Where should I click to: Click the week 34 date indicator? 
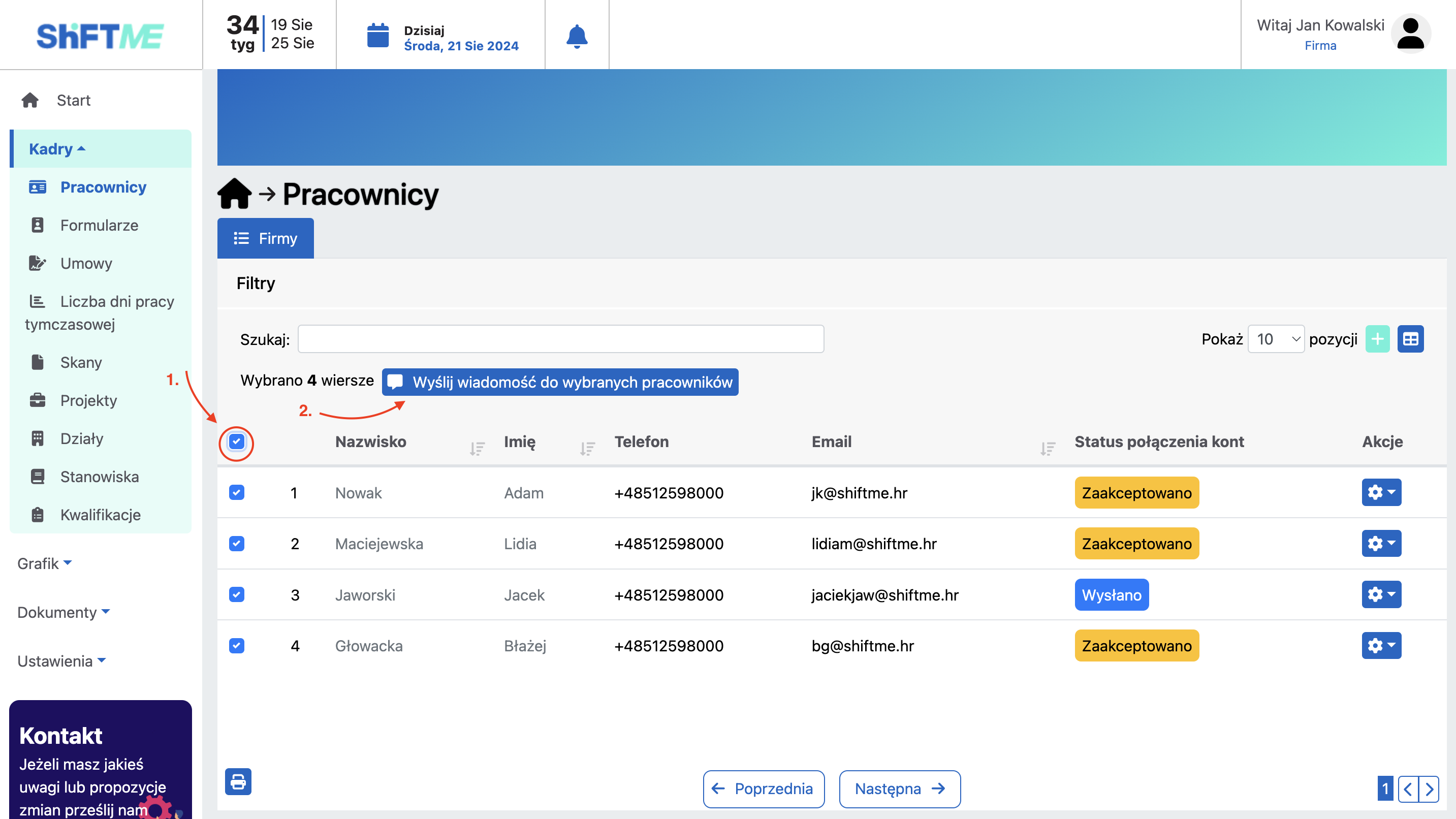(270, 34)
